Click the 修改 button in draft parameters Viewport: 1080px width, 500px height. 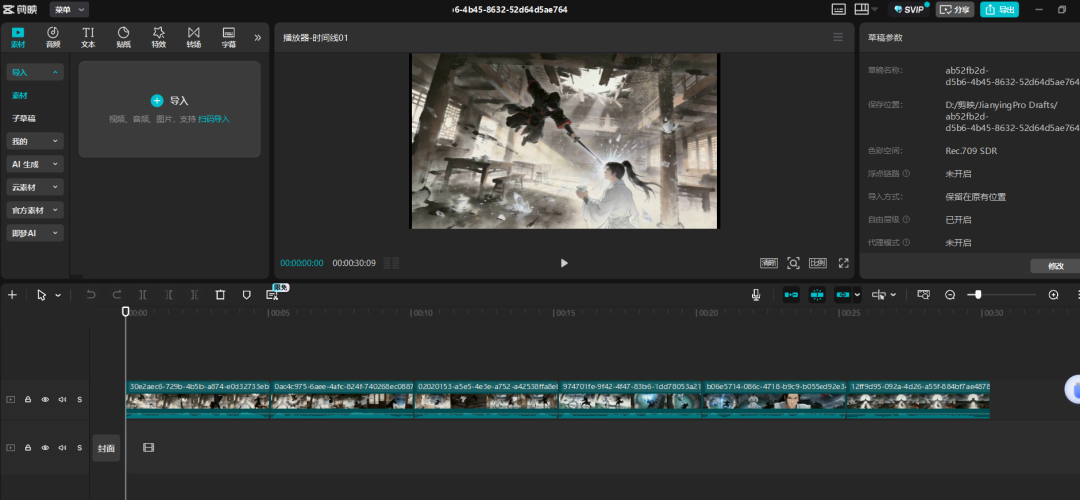[1055, 266]
